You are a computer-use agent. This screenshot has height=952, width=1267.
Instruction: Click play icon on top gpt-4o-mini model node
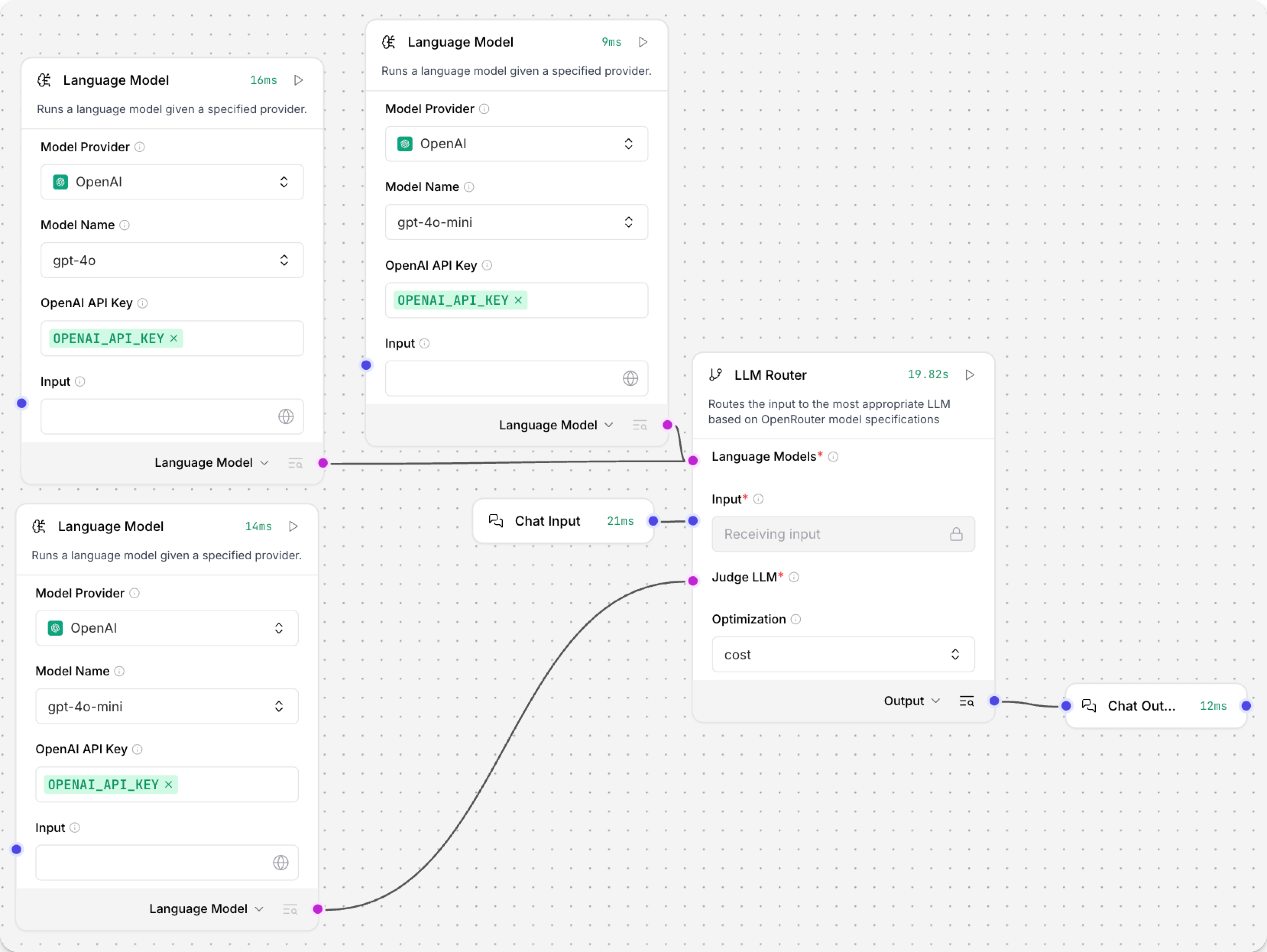(x=643, y=42)
